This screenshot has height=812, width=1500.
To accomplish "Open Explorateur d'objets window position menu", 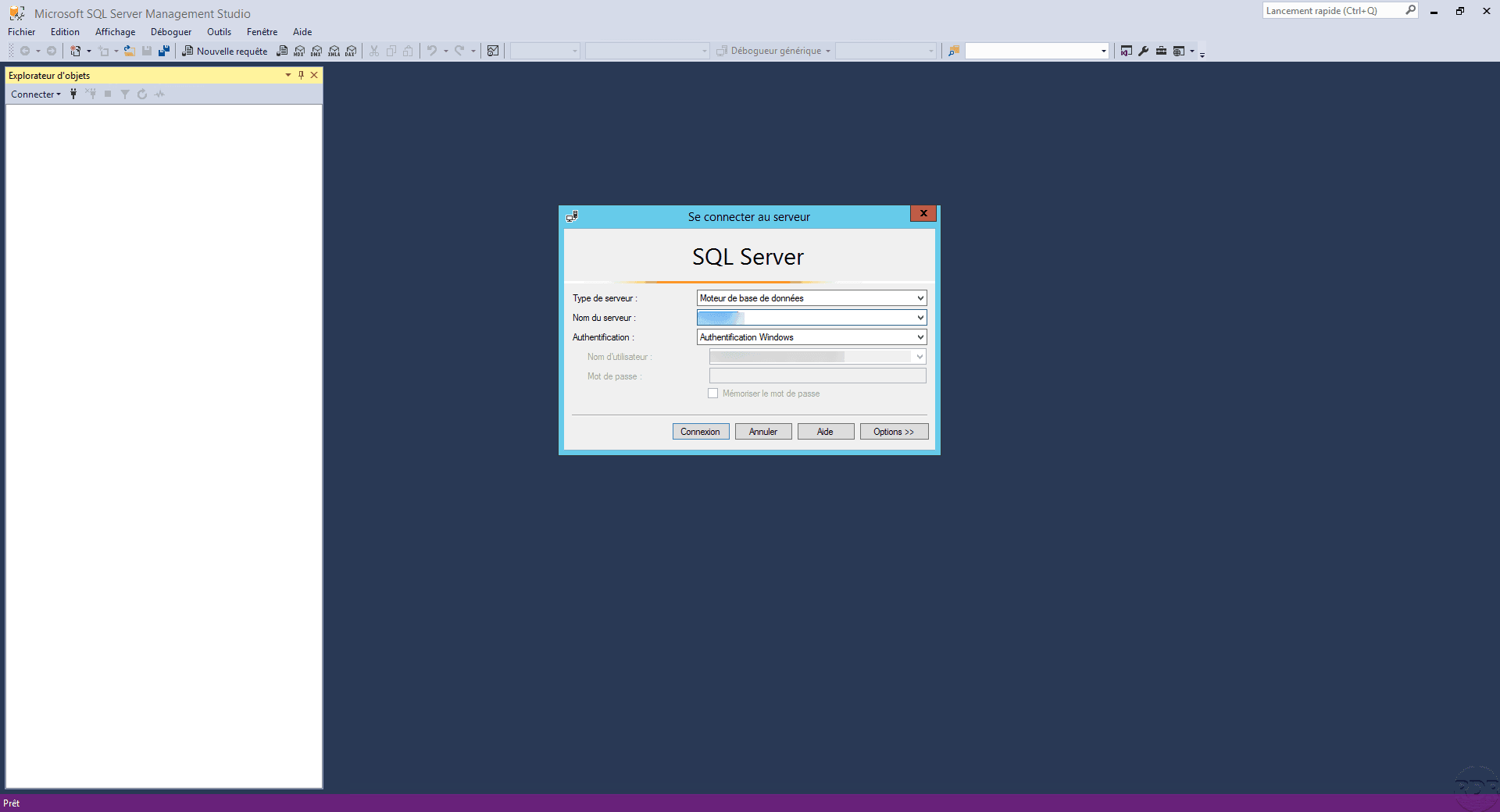I will click(288, 75).
